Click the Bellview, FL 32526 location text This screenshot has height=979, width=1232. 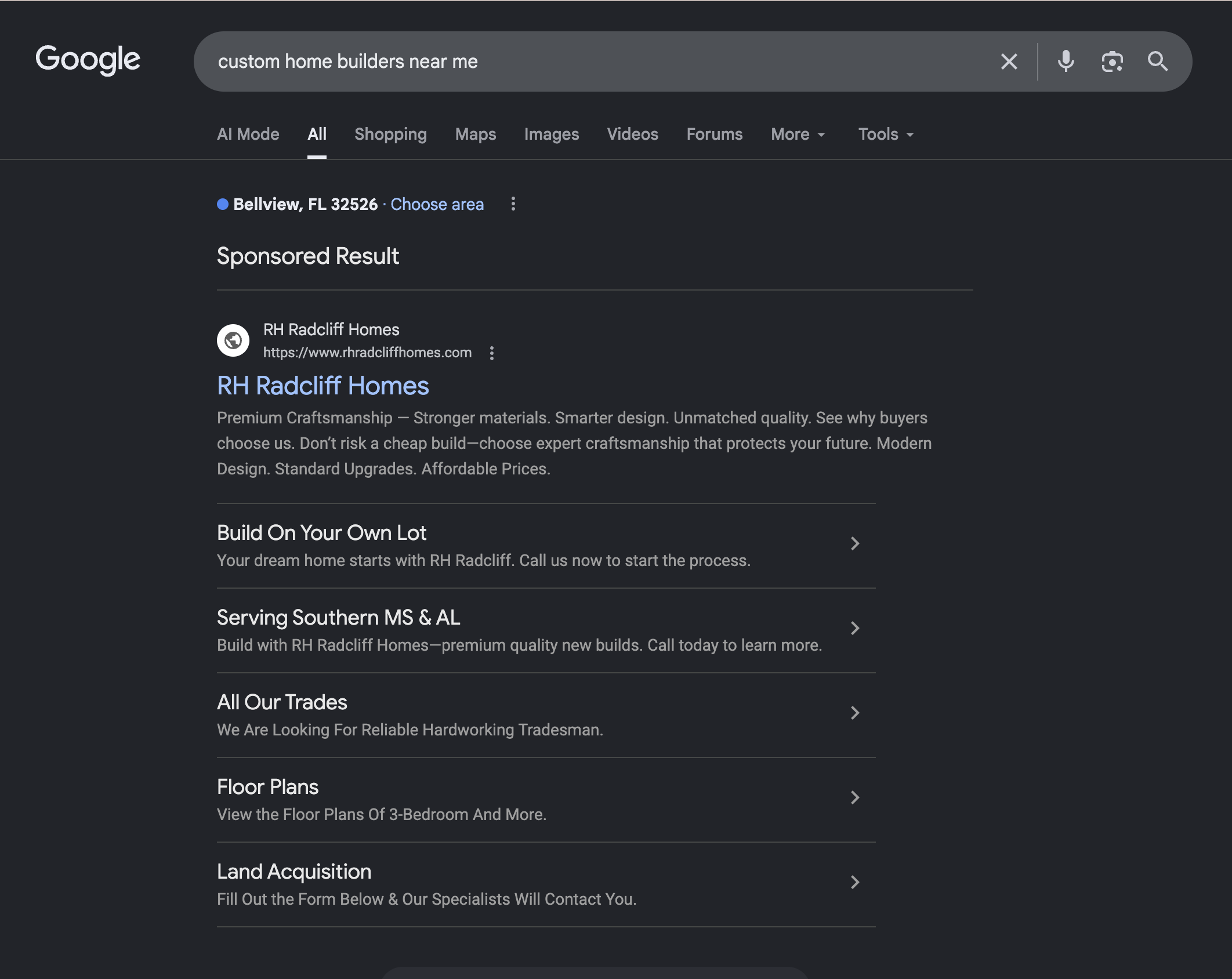pyautogui.click(x=306, y=204)
